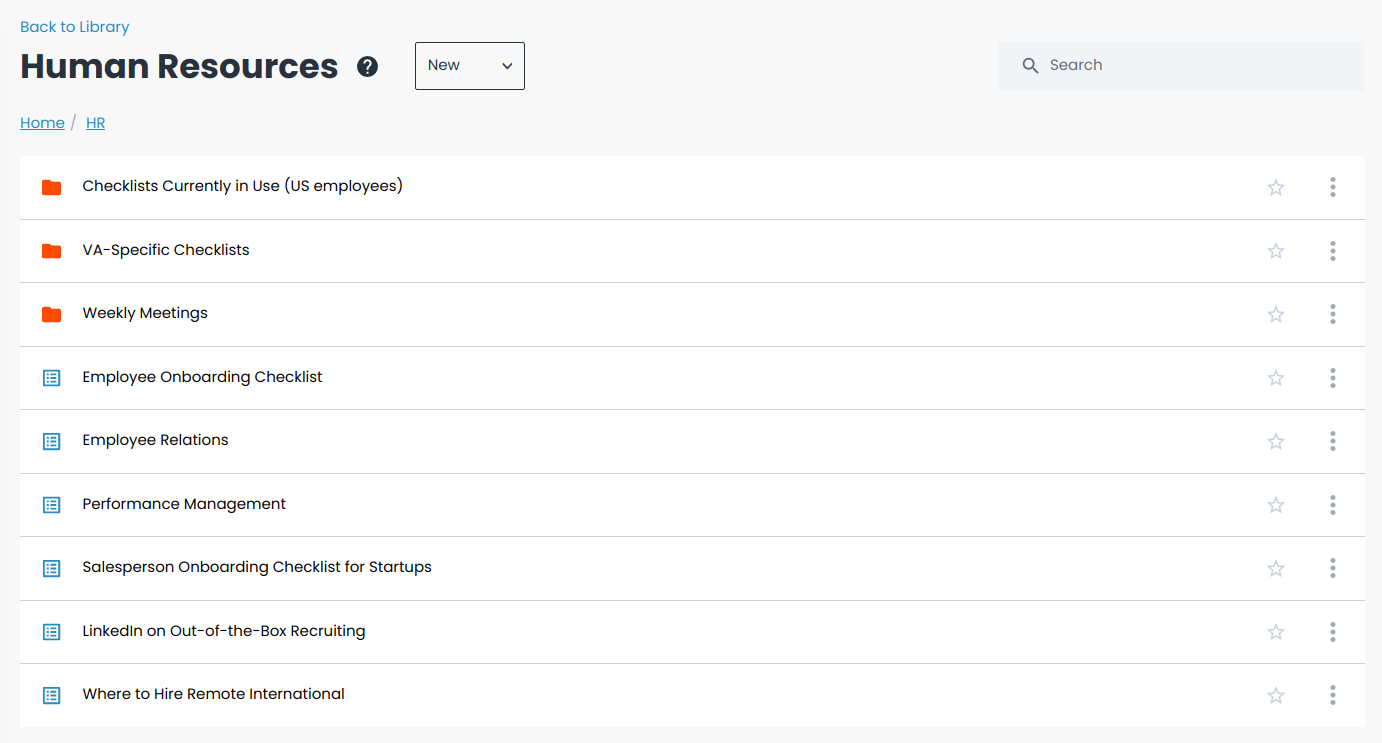Screen dimensions: 1382x743
Task: Star the Employee Relations checklist
Action: coord(1276,441)
